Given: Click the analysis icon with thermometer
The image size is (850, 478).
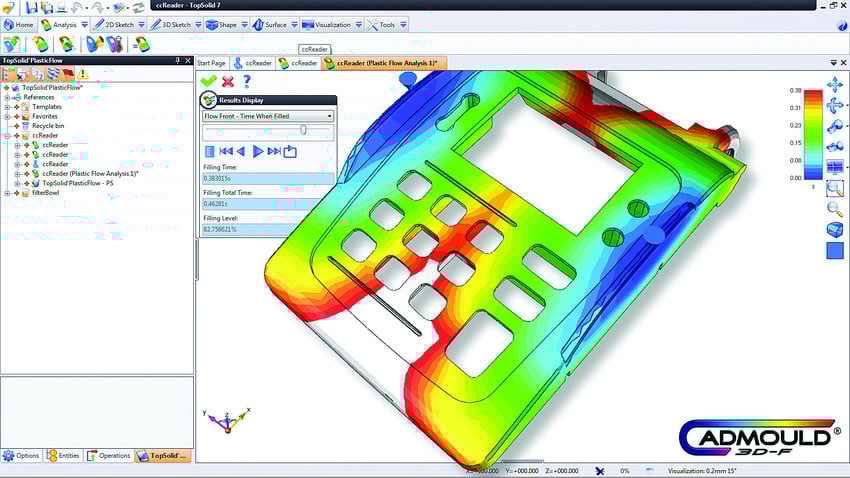Looking at the screenshot, I should (x=114, y=44).
